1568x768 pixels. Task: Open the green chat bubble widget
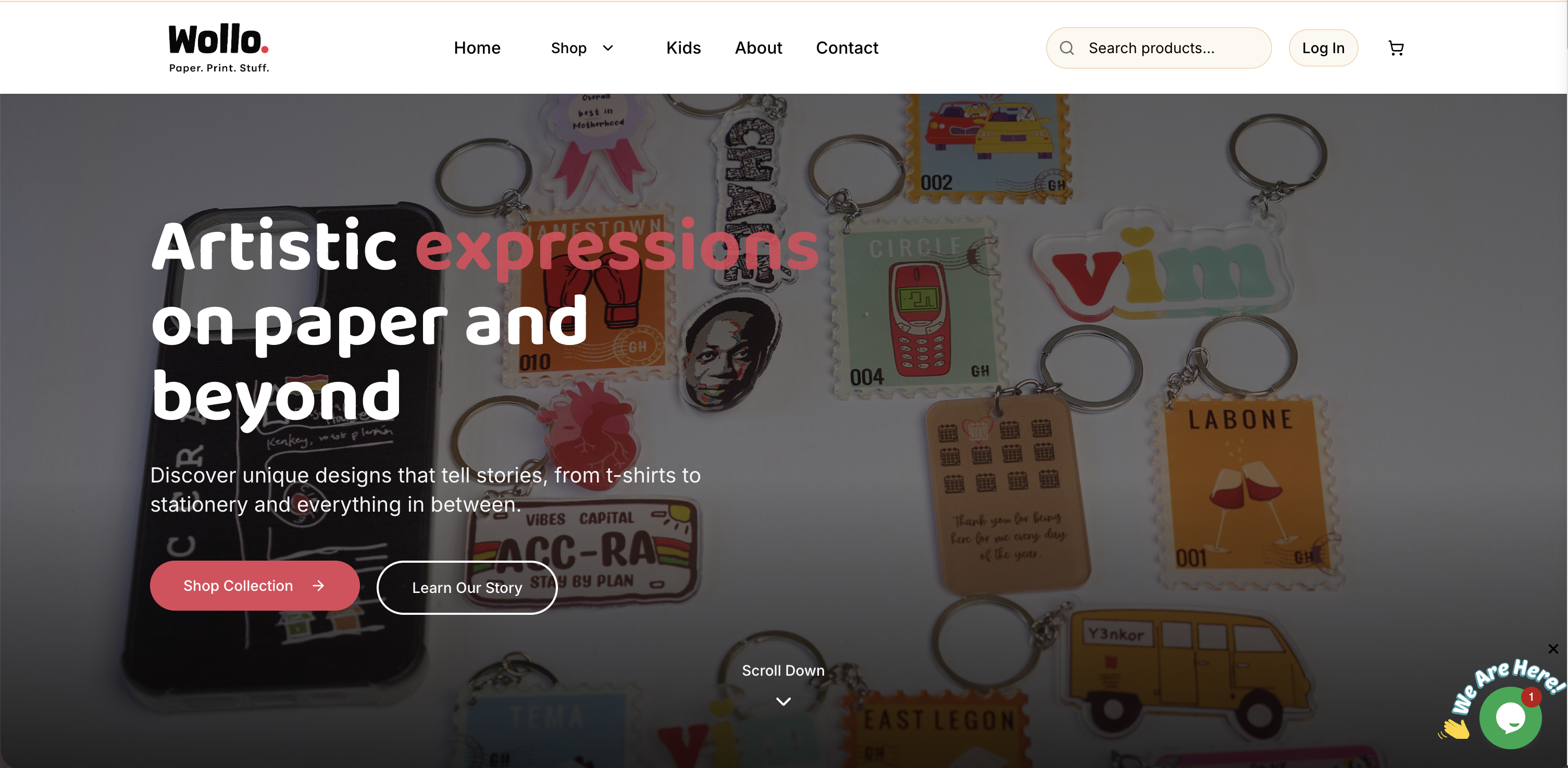pos(1510,717)
